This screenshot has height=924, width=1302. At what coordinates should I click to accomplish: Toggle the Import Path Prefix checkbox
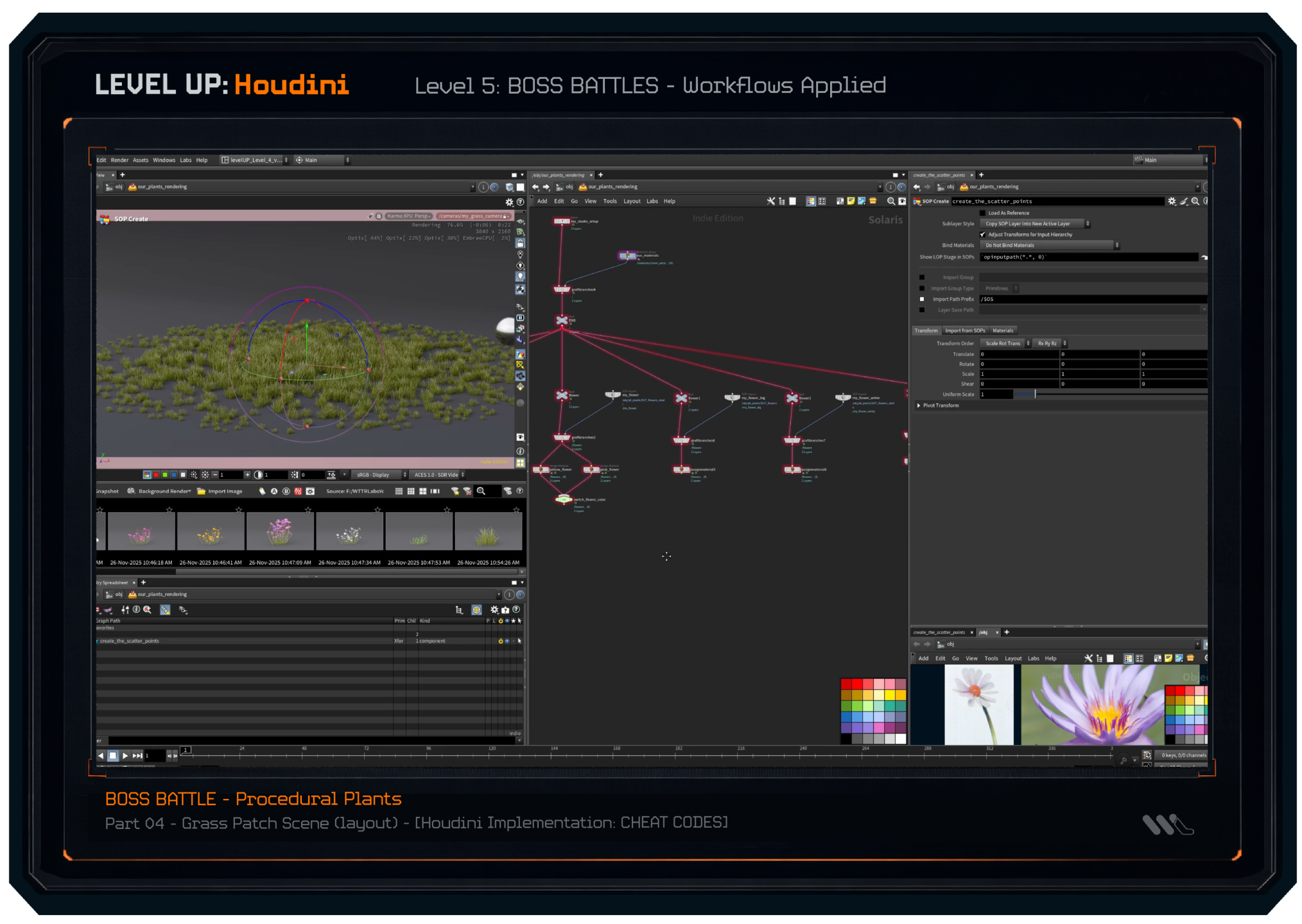(923, 299)
